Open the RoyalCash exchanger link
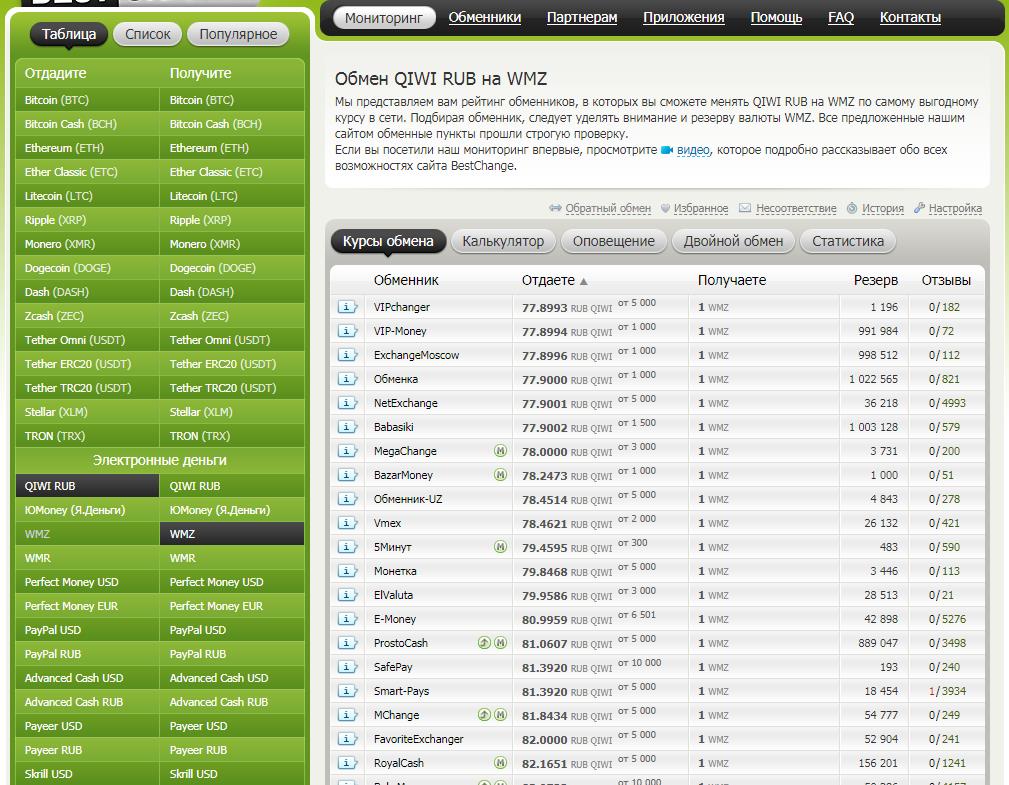 [398, 763]
